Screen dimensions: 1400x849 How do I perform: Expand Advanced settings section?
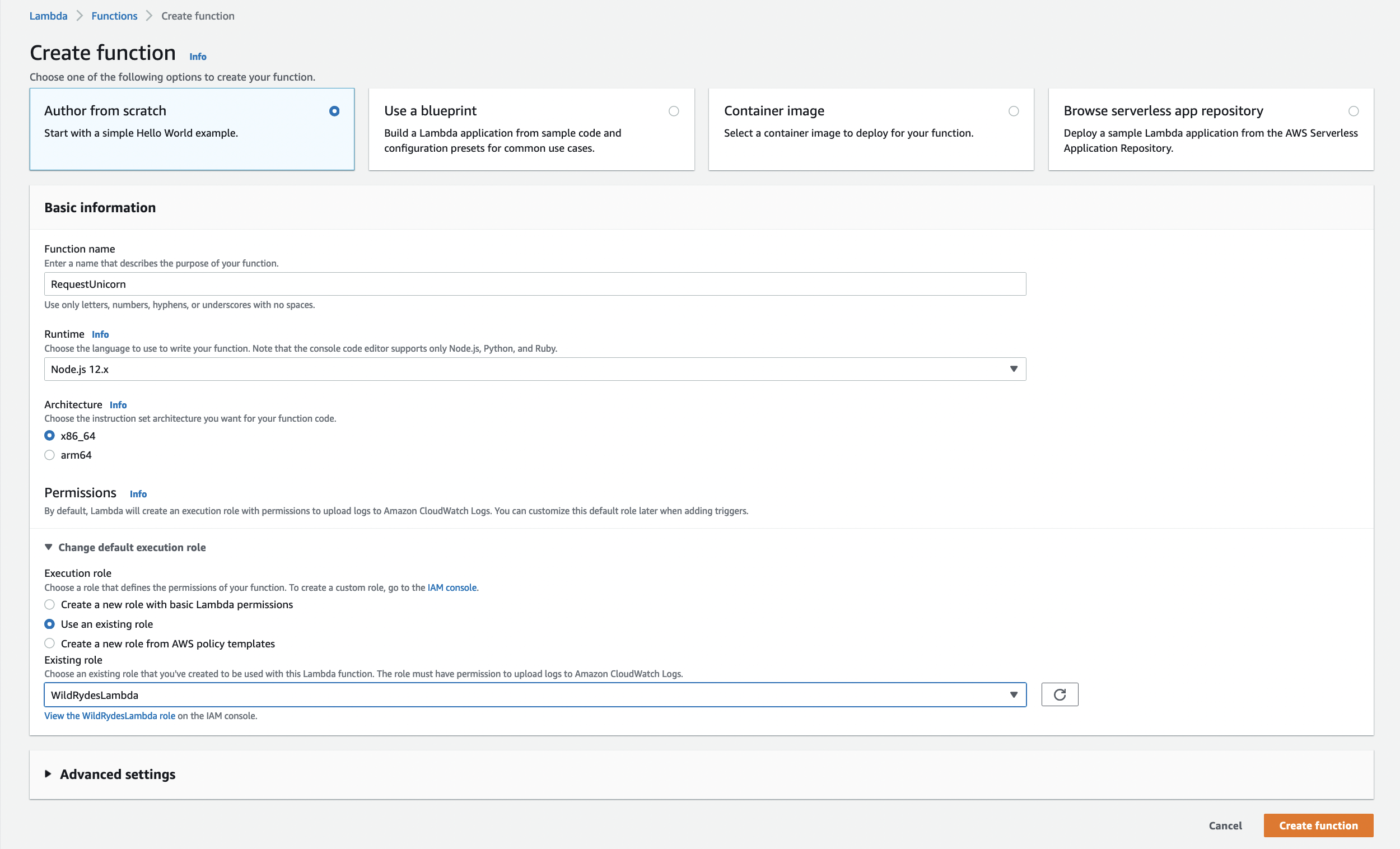pyautogui.click(x=110, y=774)
